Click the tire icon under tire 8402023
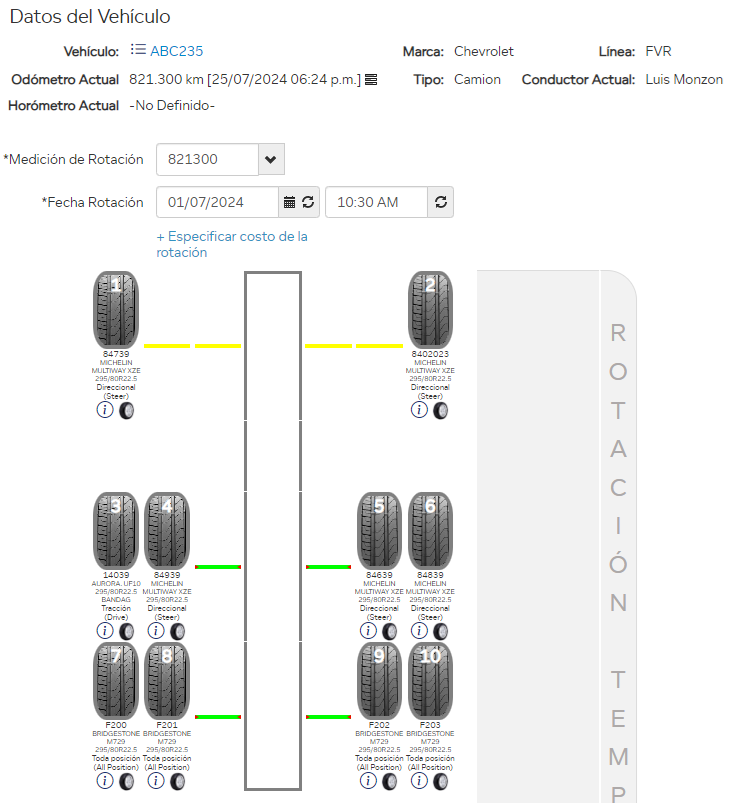This screenshot has height=803, width=729. [x=441, y=410]
